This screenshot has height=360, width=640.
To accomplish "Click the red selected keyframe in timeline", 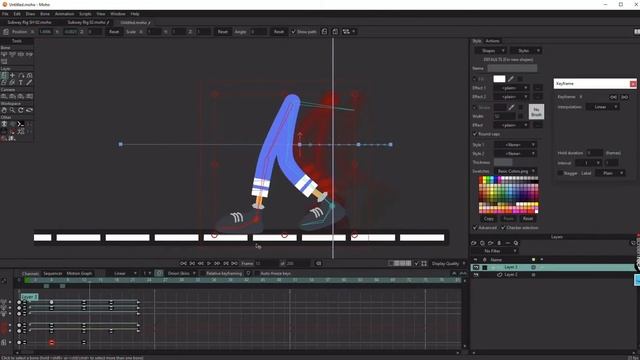I will [x=51, y=342].
